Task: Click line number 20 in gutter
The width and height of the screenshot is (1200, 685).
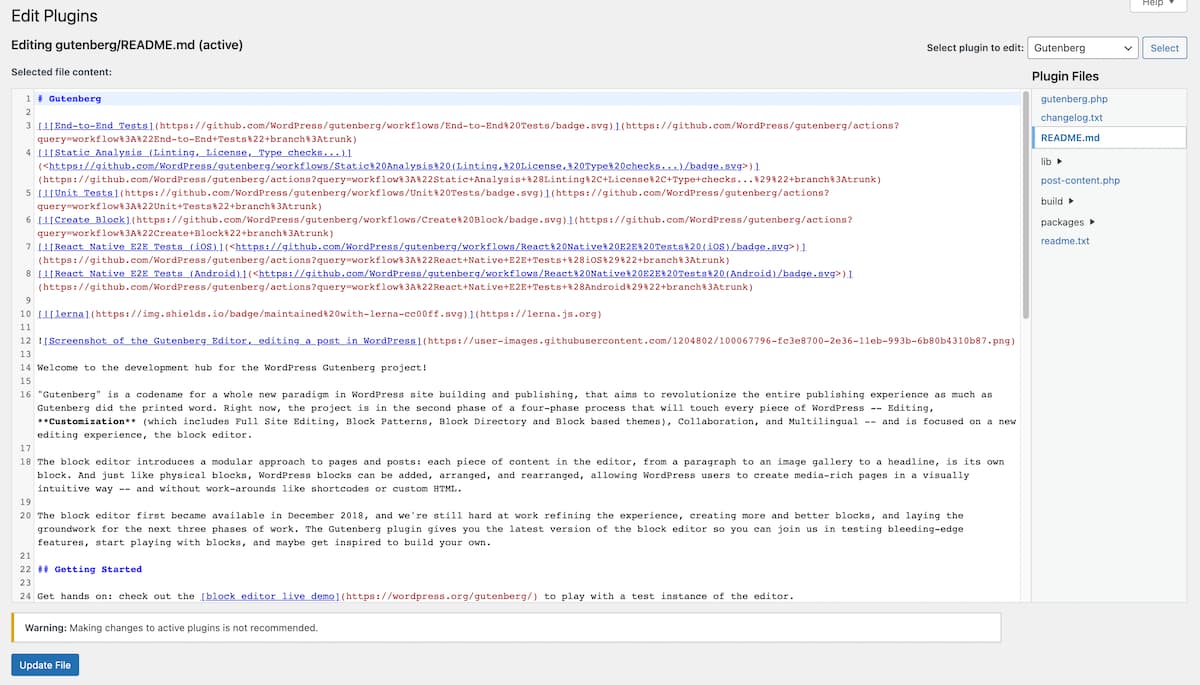Action: [x=26, y=515]
